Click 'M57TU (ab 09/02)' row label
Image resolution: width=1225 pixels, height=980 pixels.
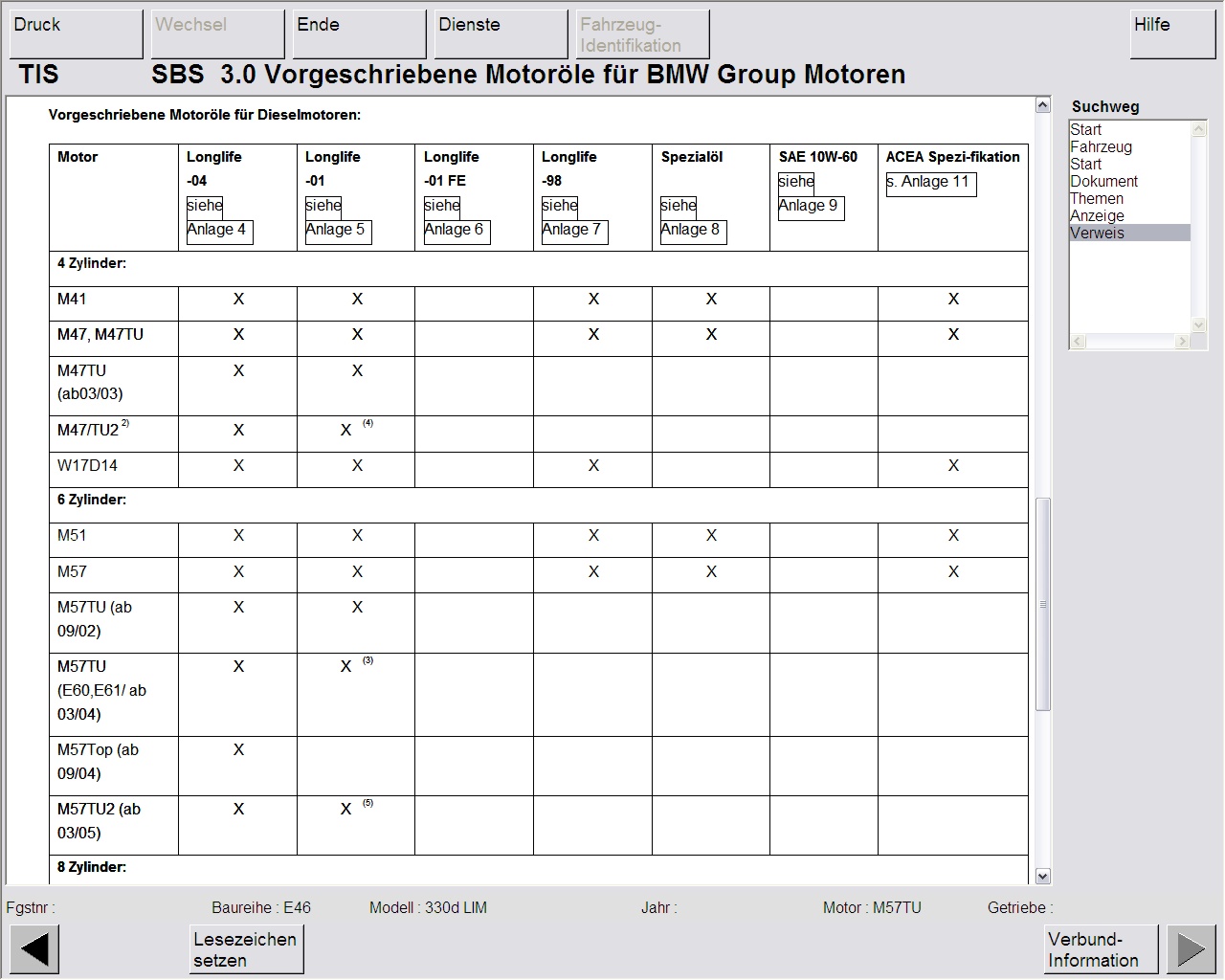pyautogui.click(x=95, y=619)
